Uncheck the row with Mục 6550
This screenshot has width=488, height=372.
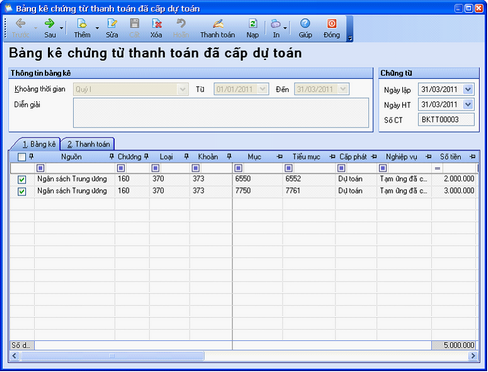22,180
